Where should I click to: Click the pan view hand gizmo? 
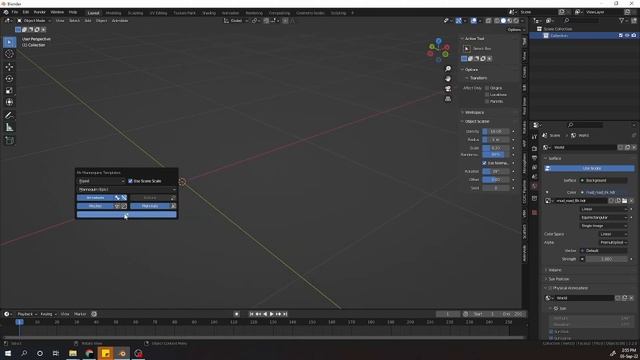tap(448, 79)
